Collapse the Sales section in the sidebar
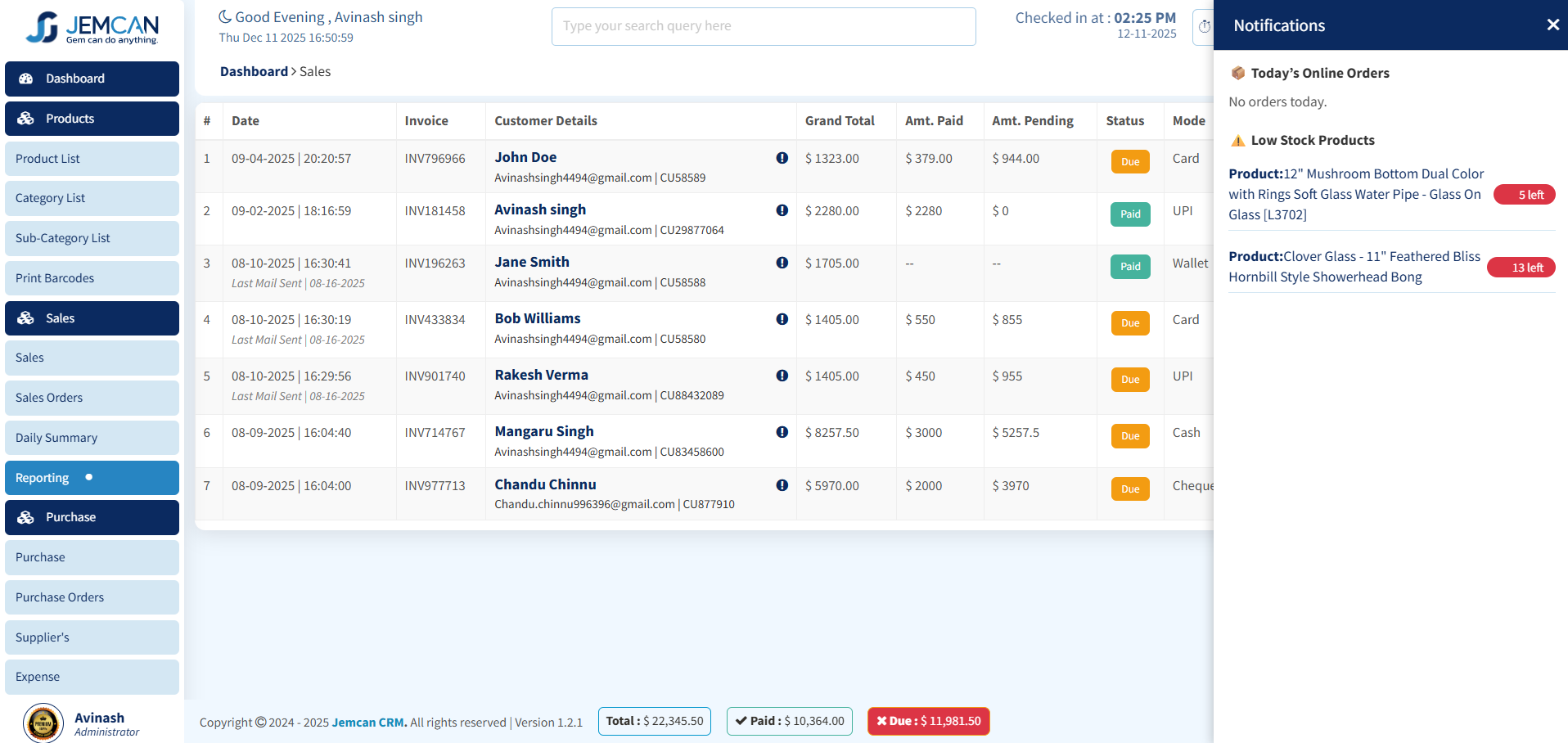 coord(92,317)
